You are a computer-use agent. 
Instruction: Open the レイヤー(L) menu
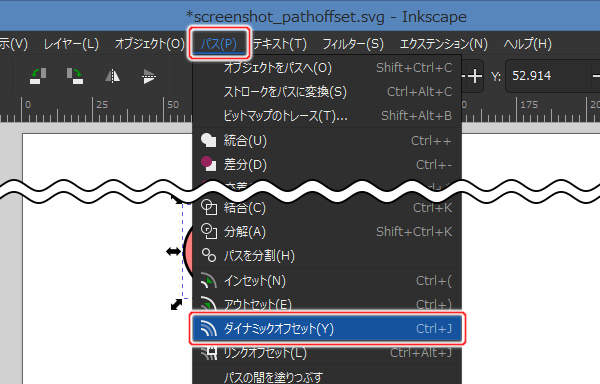point(71,44)
